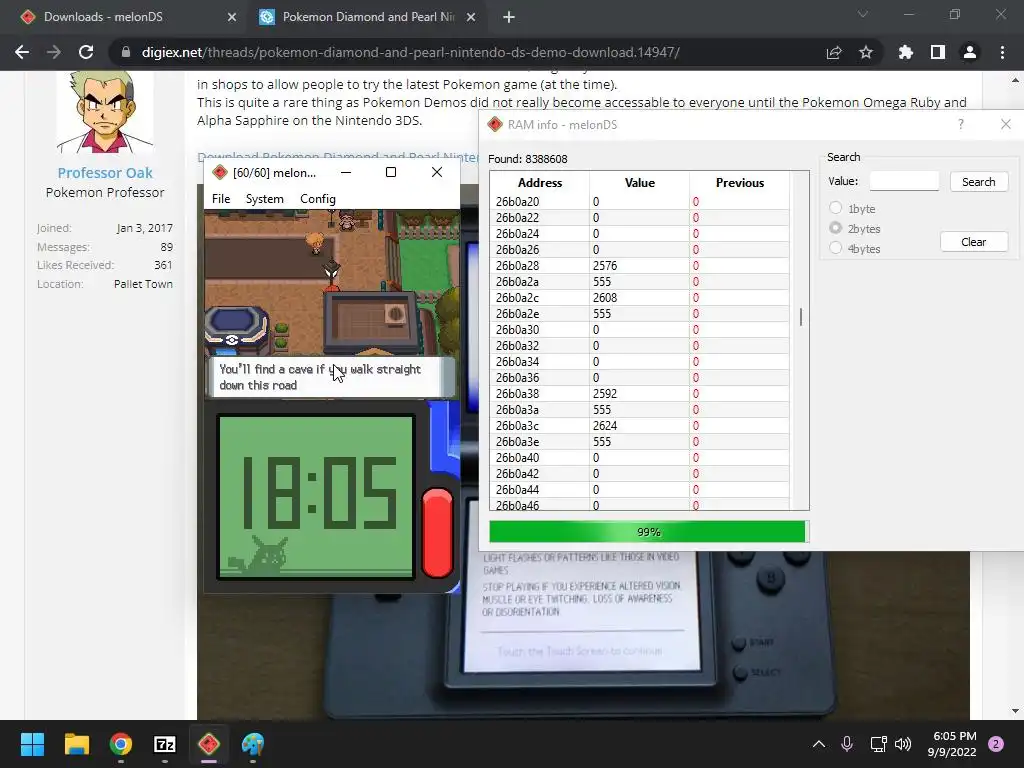Click the browser address bar URL

tap(410, 52)
